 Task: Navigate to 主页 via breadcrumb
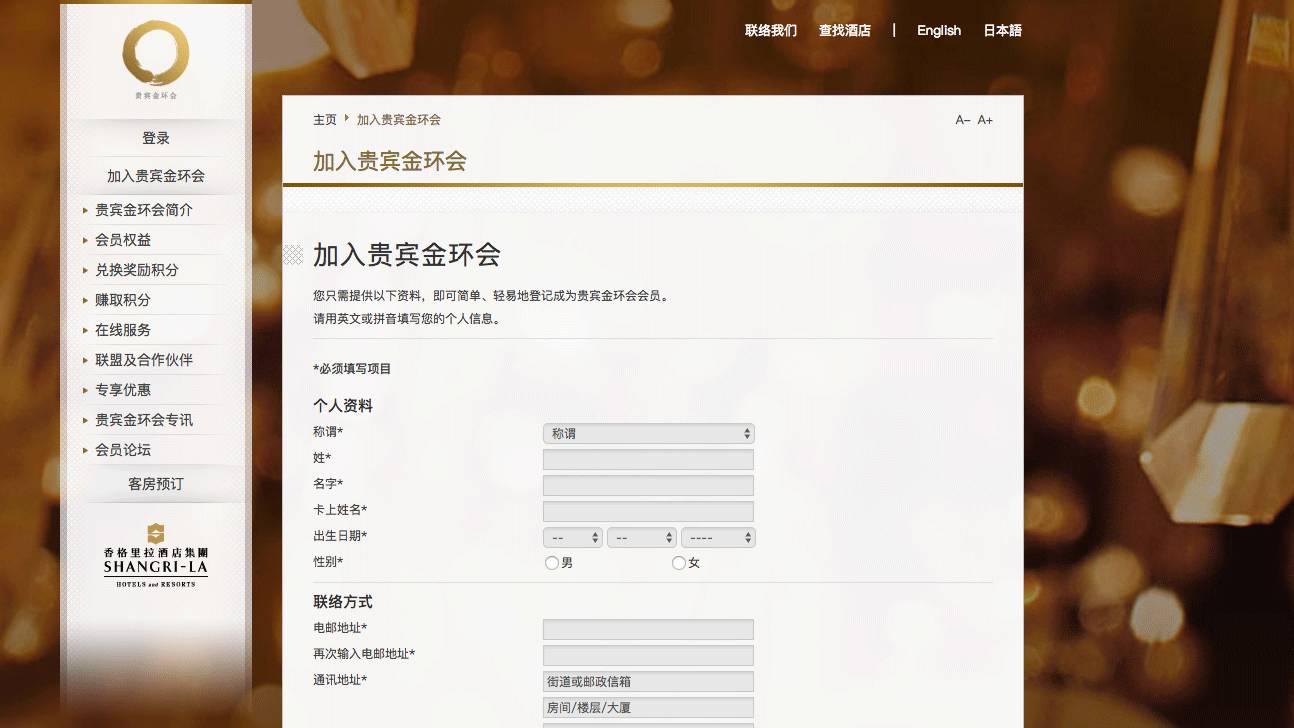[323, 119]
